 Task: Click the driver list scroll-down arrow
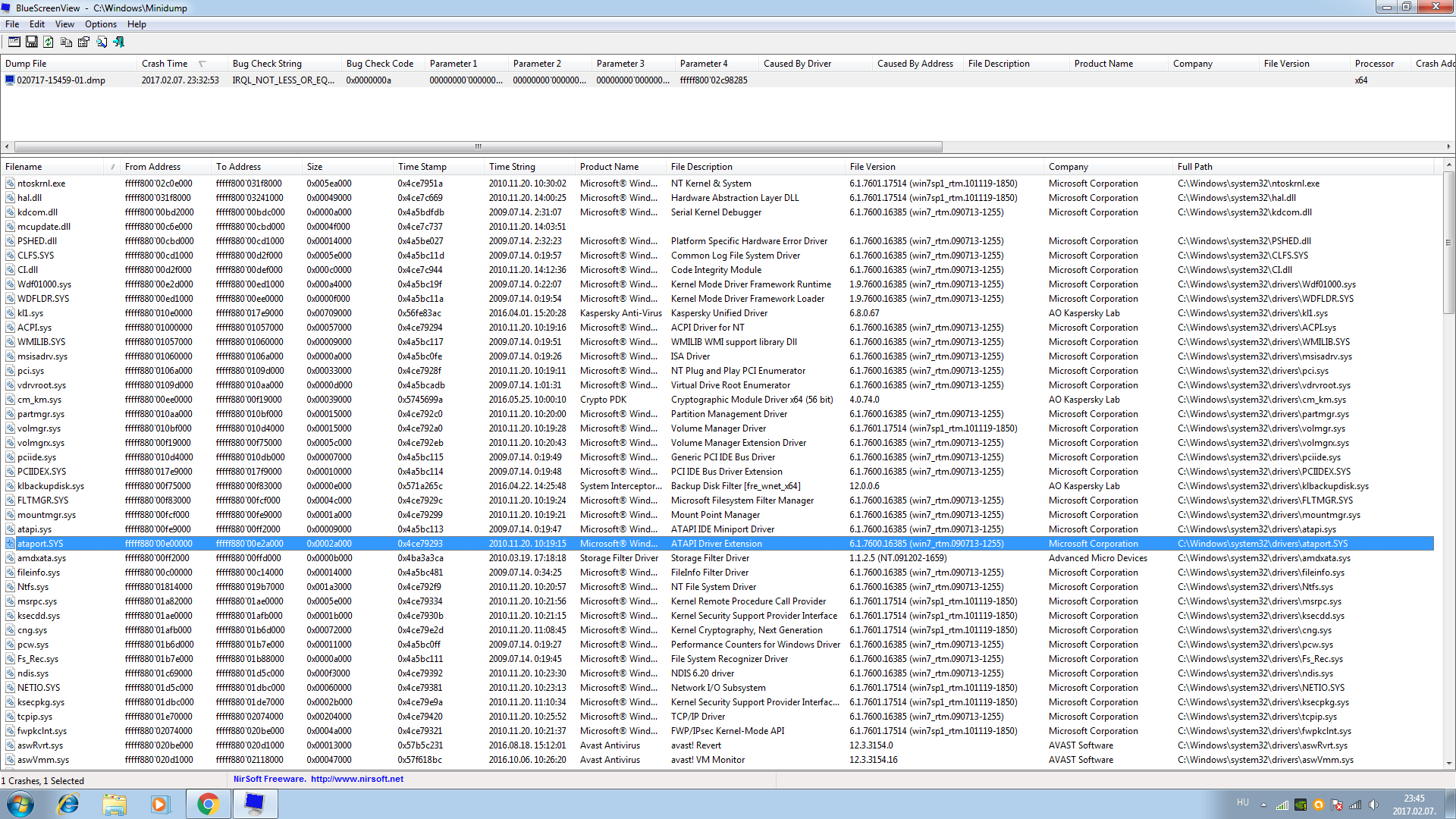coord(1448,764)
